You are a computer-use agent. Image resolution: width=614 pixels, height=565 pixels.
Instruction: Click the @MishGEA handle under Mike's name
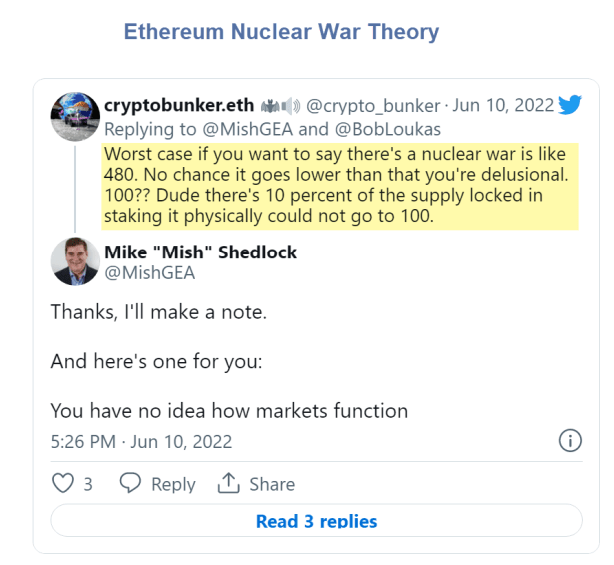(x=149, y=273)
